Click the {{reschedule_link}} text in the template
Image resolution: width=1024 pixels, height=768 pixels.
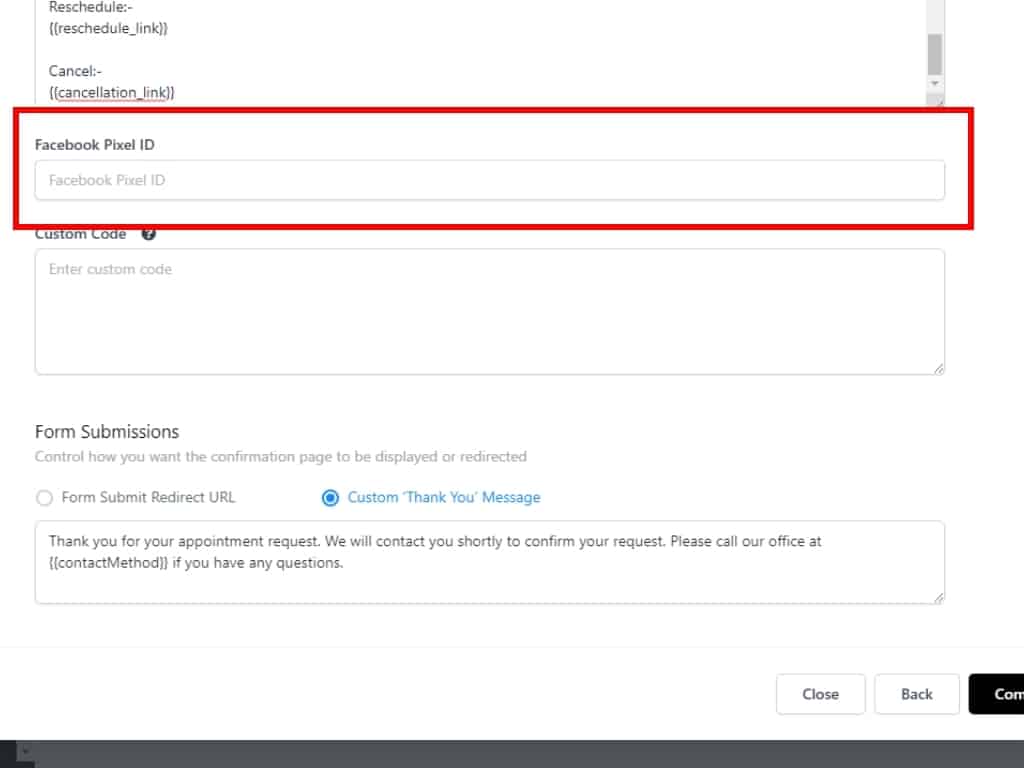point(108,28)
